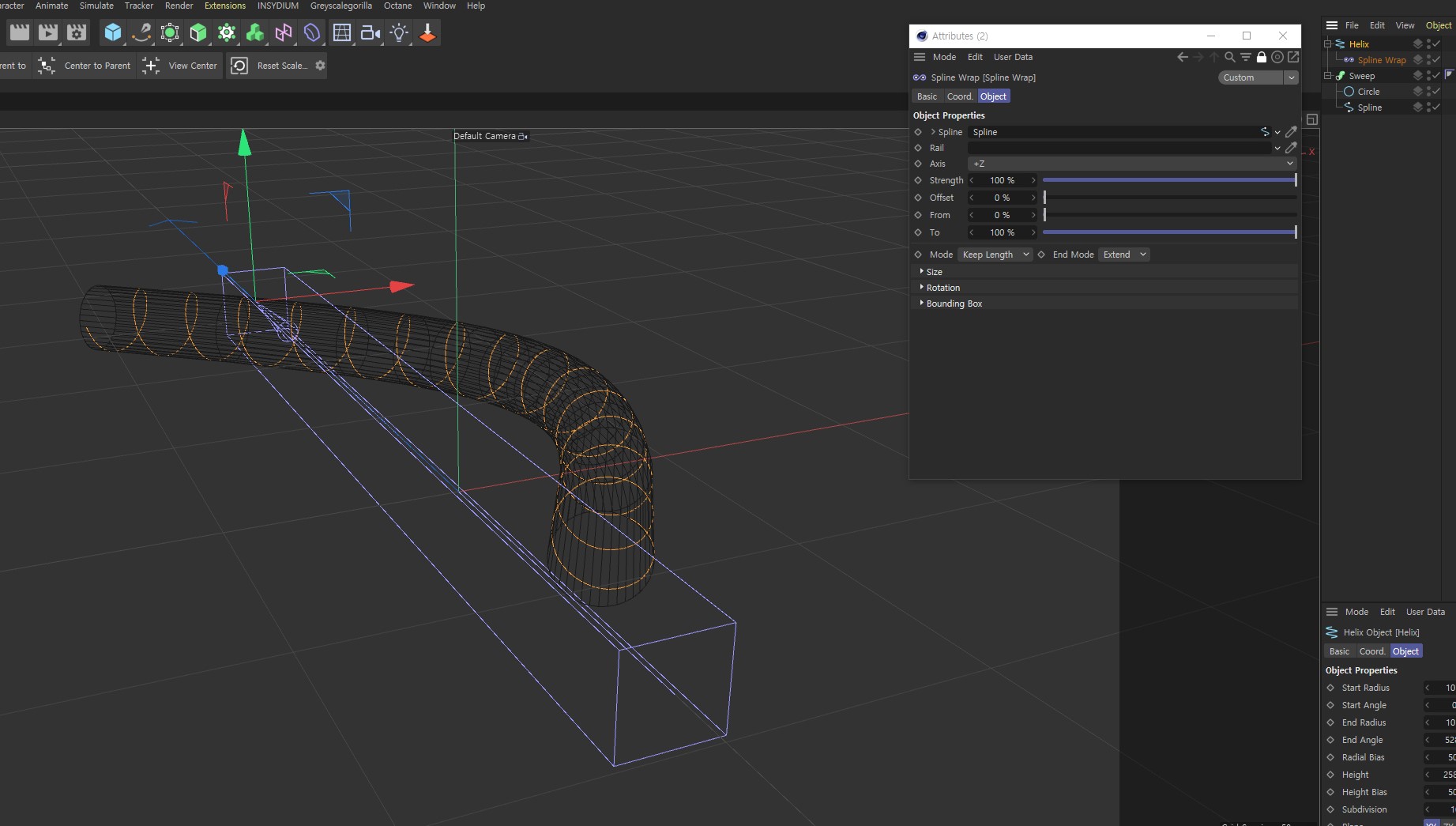
Task: Open the Object Manager File menu
Action: (1352, 25)
